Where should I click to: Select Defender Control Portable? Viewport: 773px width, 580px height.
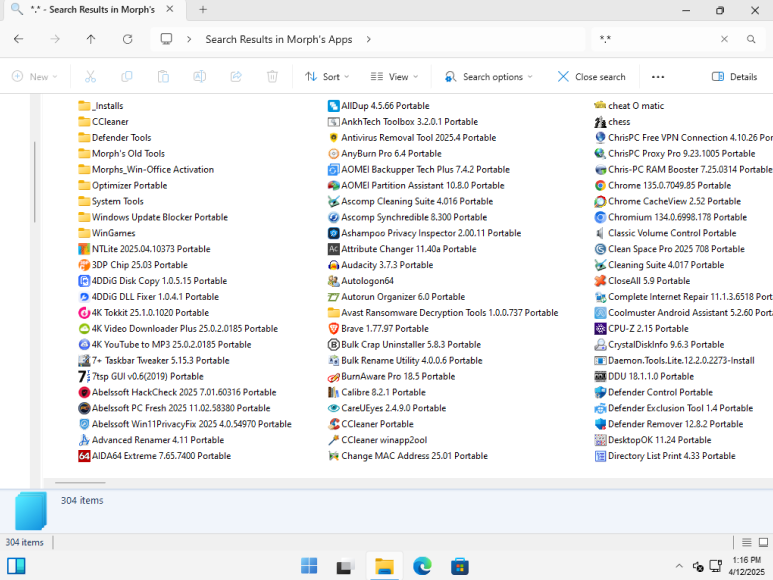[x=654, y=392]
